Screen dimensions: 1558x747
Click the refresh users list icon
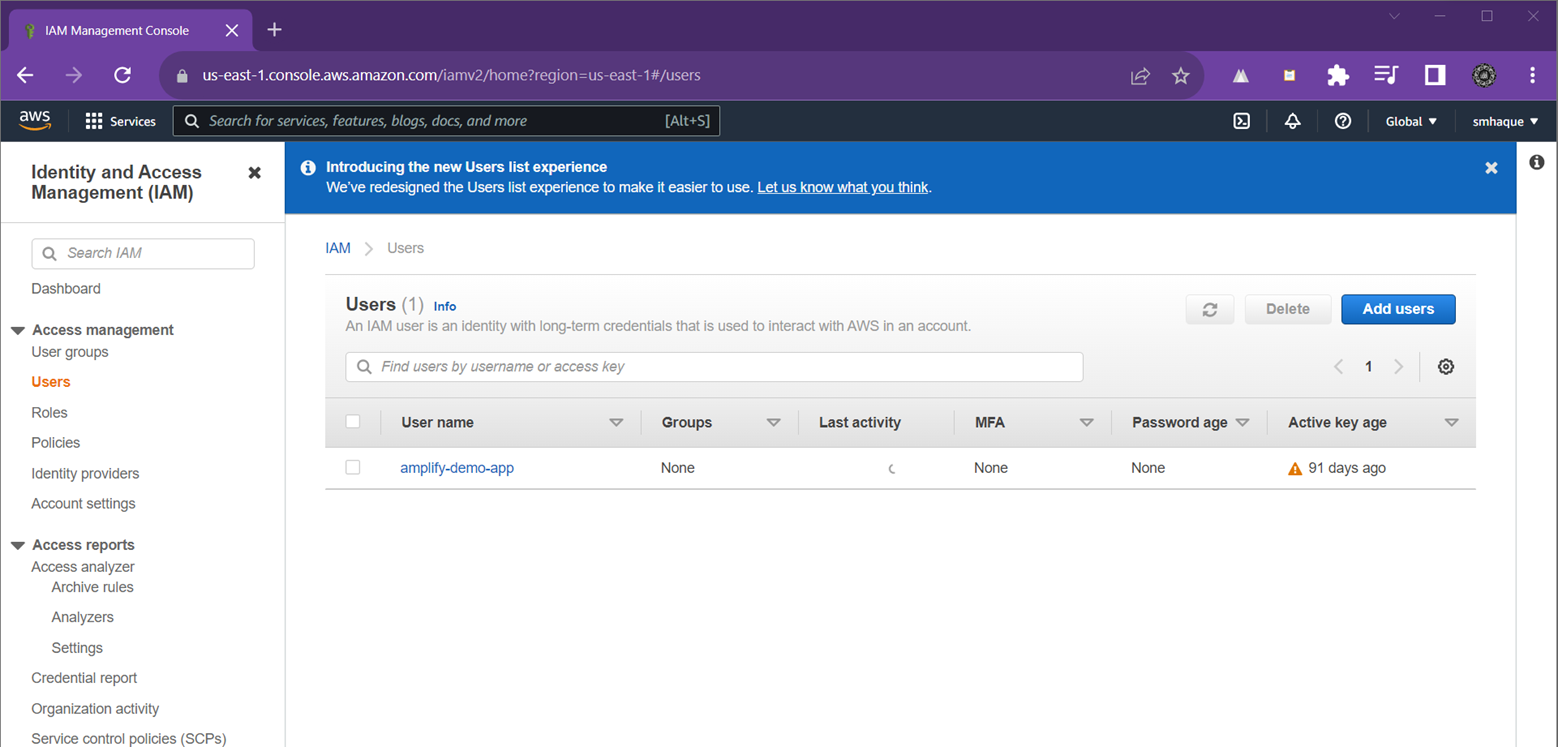pyautogui.click(x=1210, y=309)
